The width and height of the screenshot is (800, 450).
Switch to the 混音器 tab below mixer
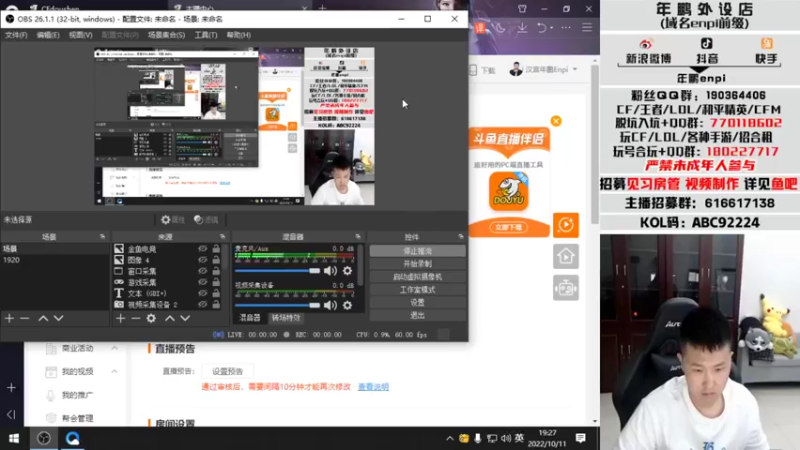[x=250, y=318]
